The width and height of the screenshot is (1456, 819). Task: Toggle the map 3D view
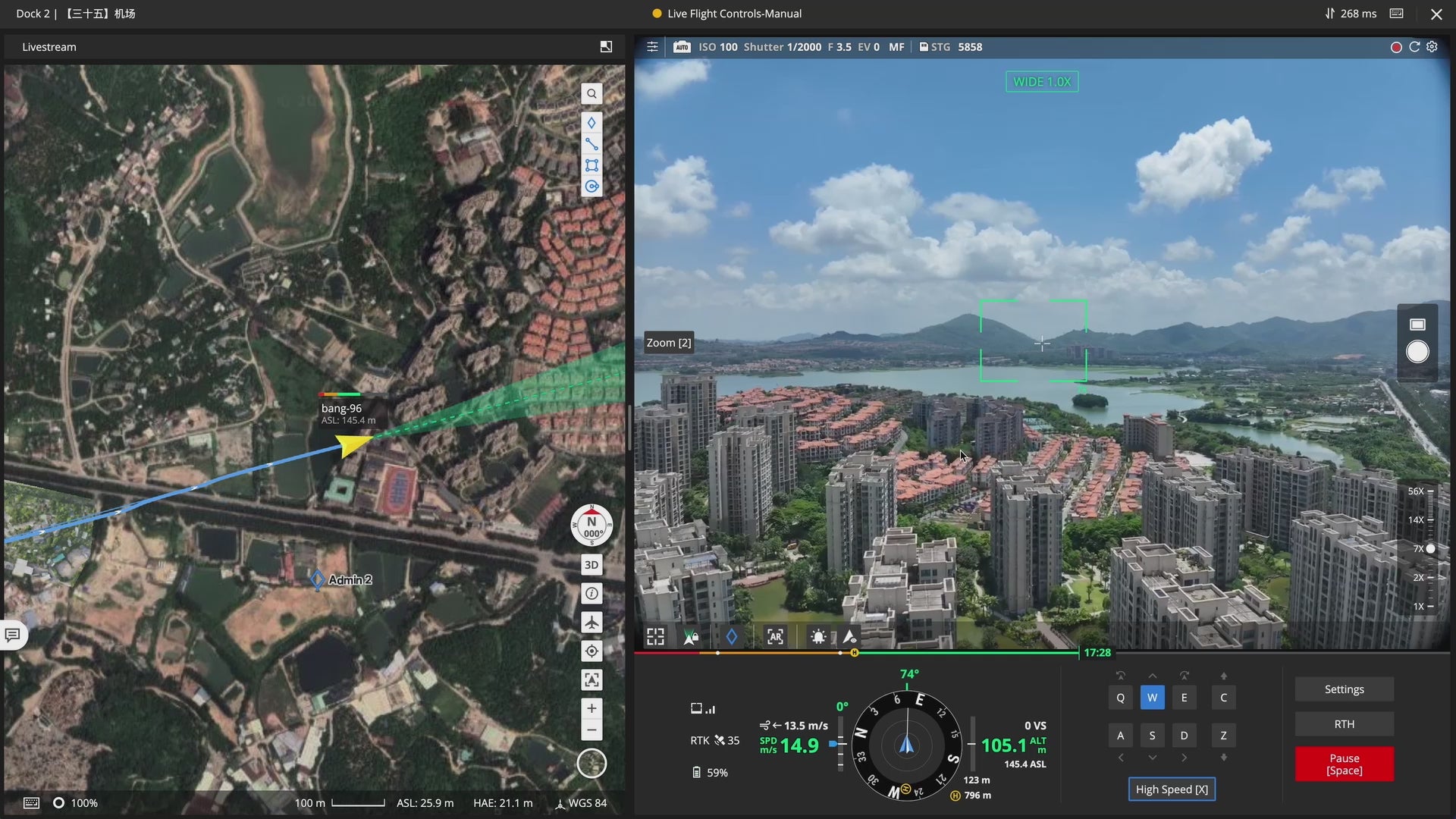(x=591, y=565)
